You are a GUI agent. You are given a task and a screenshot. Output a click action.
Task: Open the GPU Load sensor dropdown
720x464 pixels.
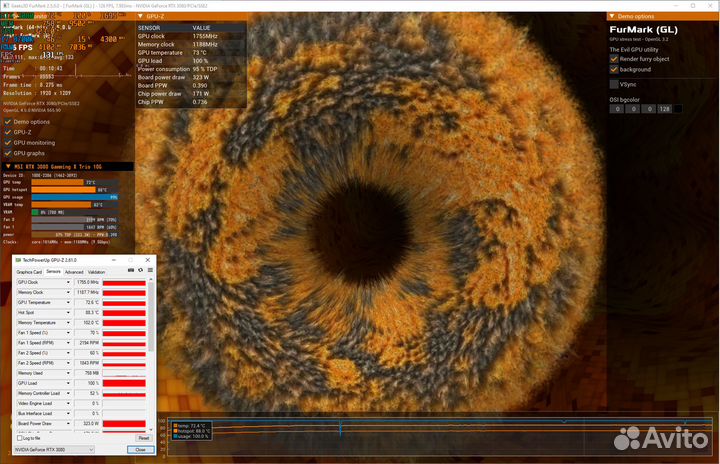tap(68, 383)
